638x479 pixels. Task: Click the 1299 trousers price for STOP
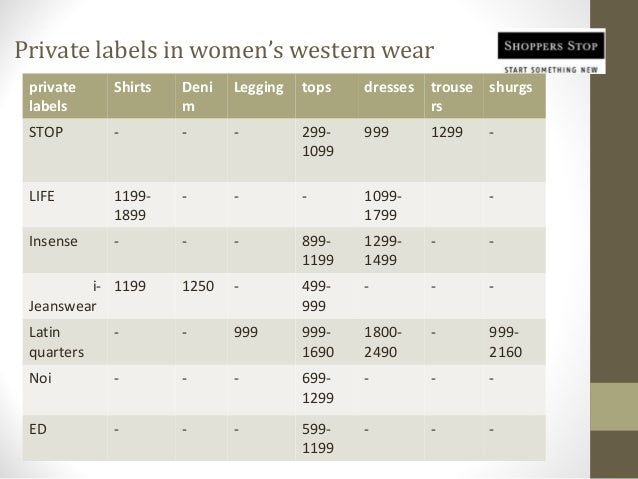coord(444,130)
